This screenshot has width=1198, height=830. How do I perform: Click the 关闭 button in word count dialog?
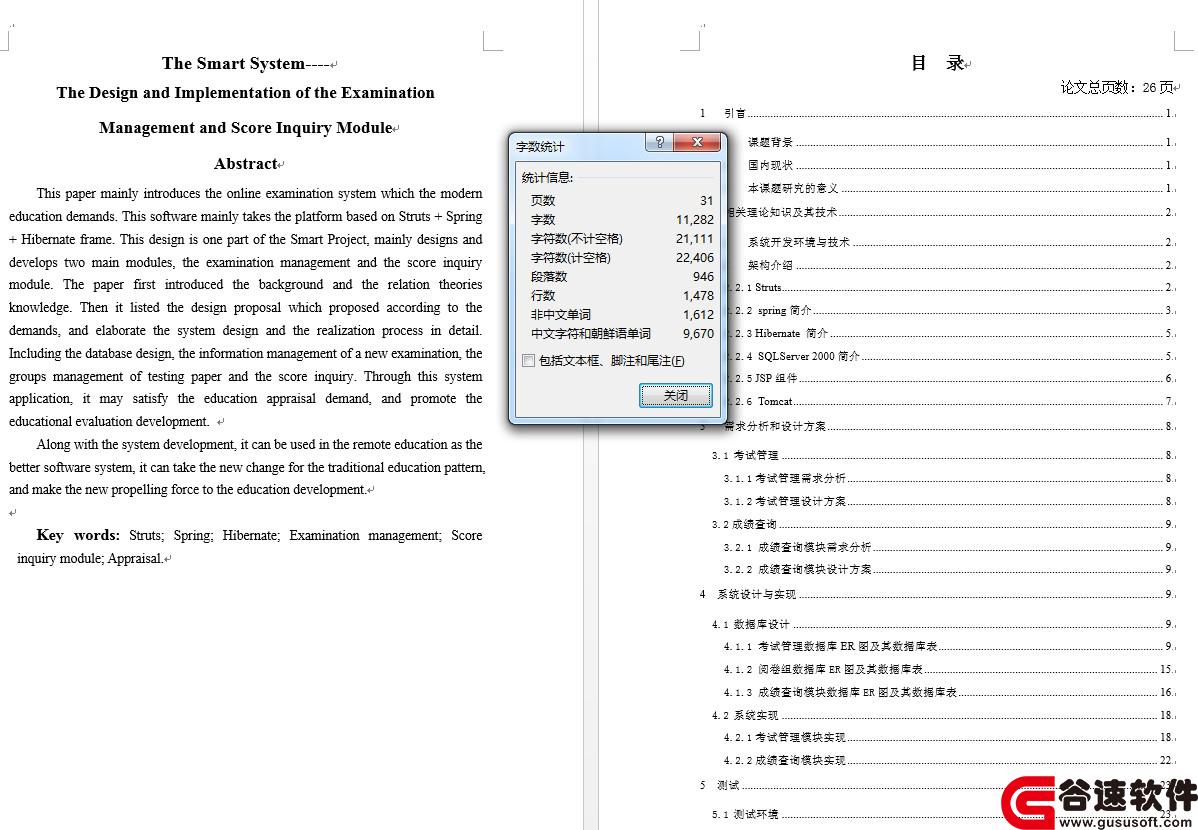[675, 395]
